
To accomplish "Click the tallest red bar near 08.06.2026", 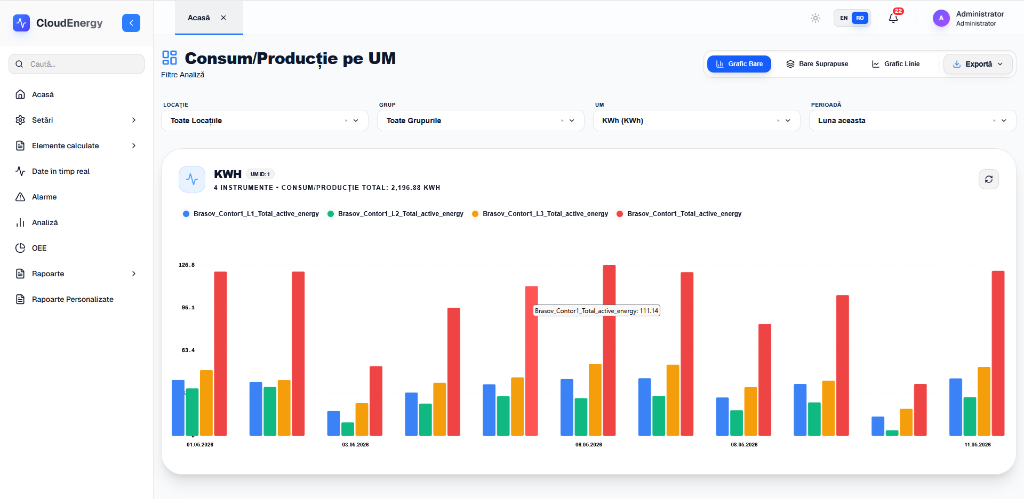I will coord(609,350).
